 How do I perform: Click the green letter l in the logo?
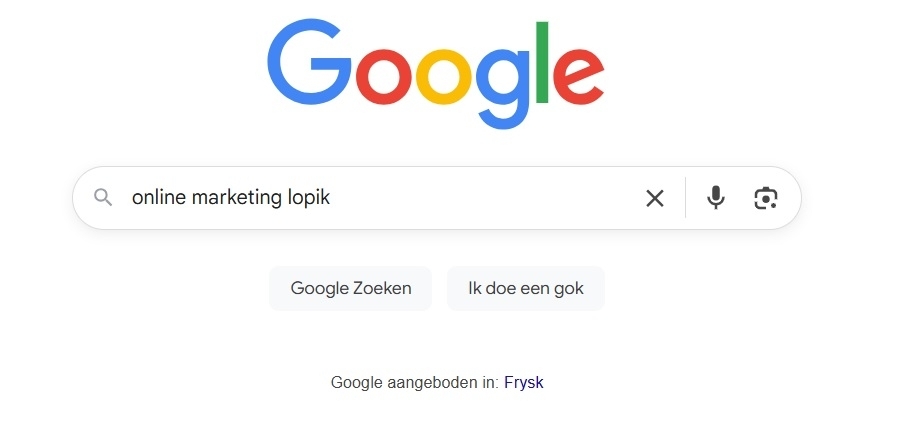[x=545, y=60]
